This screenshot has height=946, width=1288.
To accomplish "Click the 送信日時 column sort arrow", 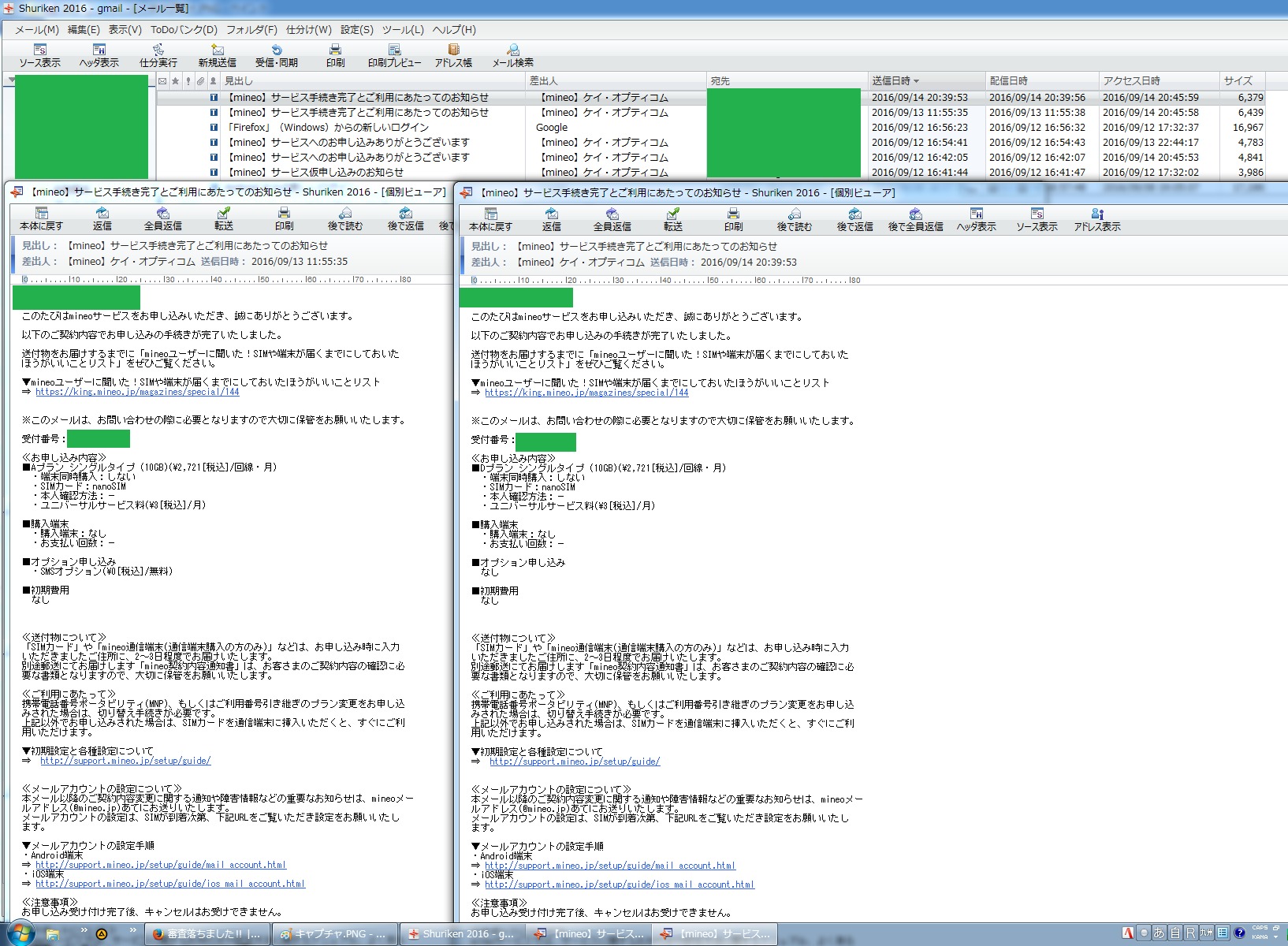I will [916, 81].
